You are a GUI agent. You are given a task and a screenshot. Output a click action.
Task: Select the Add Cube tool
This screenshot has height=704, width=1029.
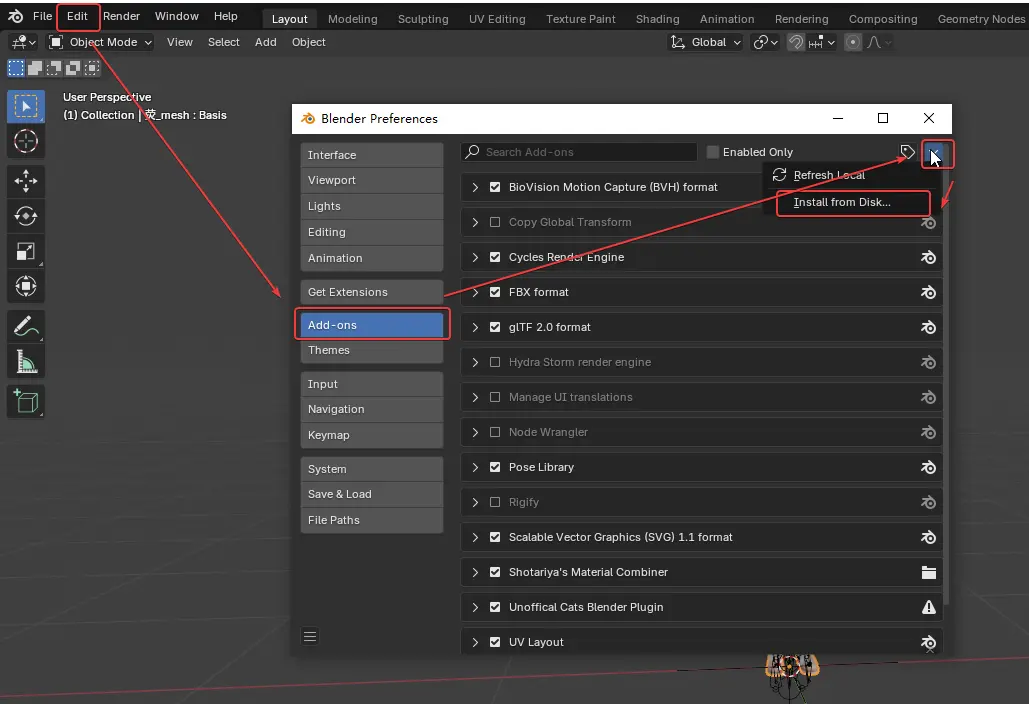(26, 401)
